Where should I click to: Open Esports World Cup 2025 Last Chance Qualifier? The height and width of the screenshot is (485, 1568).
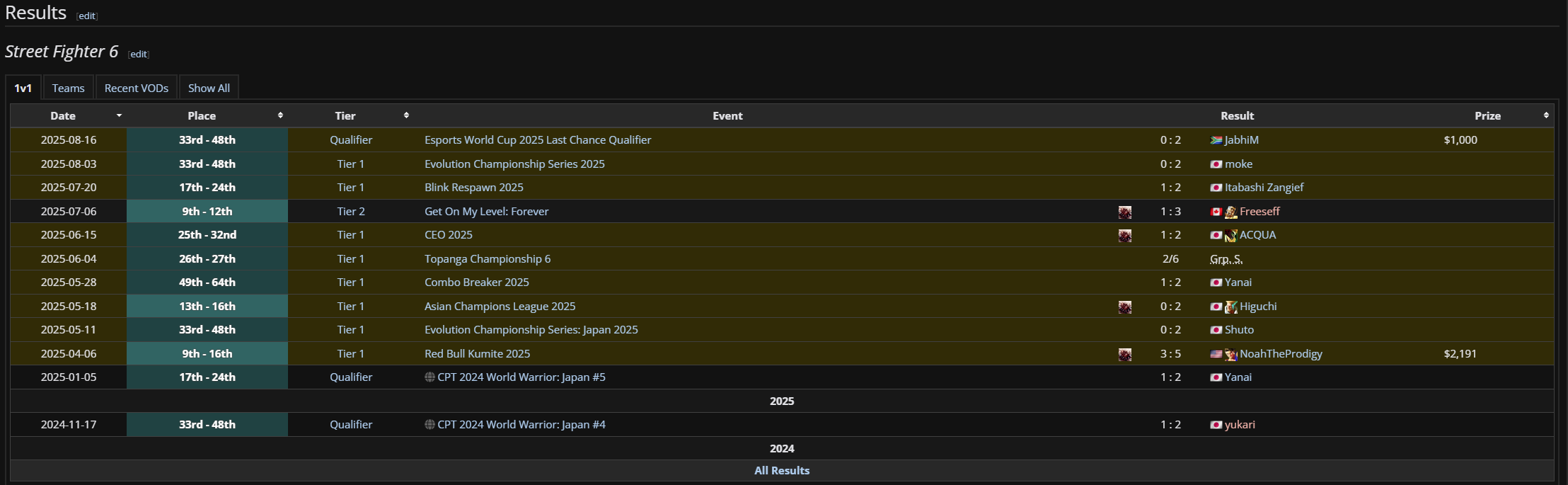pos(538,140)
